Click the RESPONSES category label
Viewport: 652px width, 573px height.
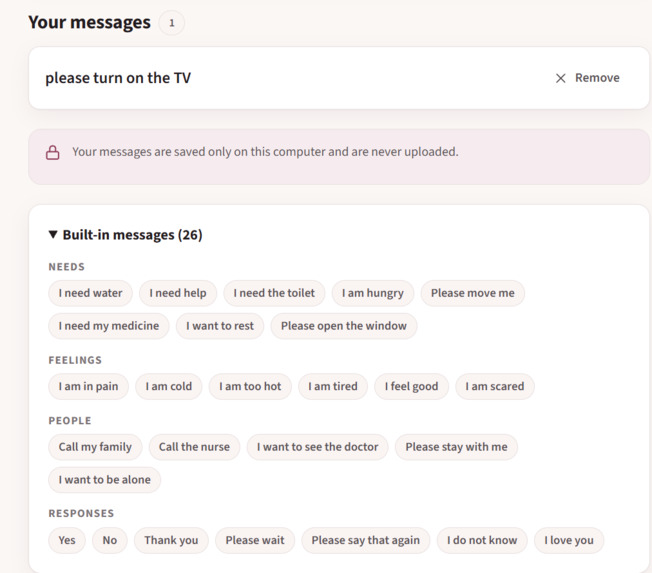click(81, 514)
